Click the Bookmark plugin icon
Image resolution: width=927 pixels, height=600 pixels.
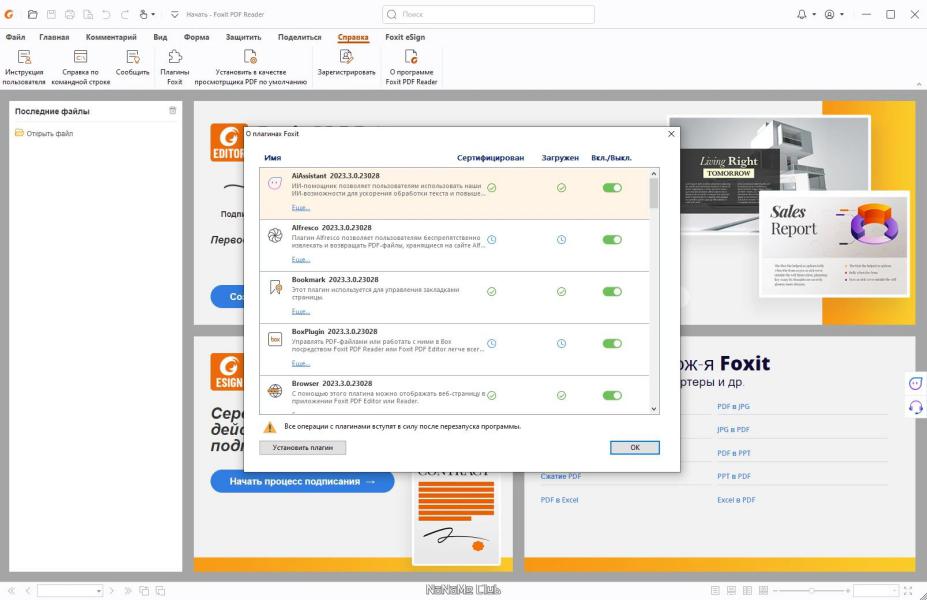click(x=275, y=288)
